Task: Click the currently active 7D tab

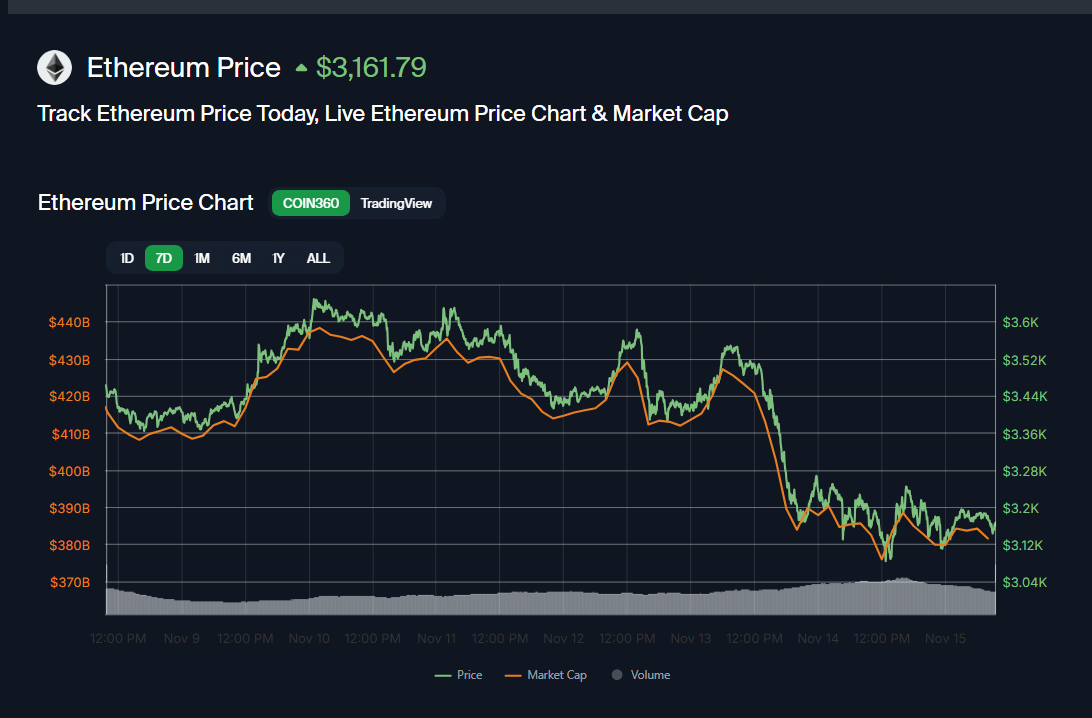Action: pyautogui.click(x=163, y=258)
